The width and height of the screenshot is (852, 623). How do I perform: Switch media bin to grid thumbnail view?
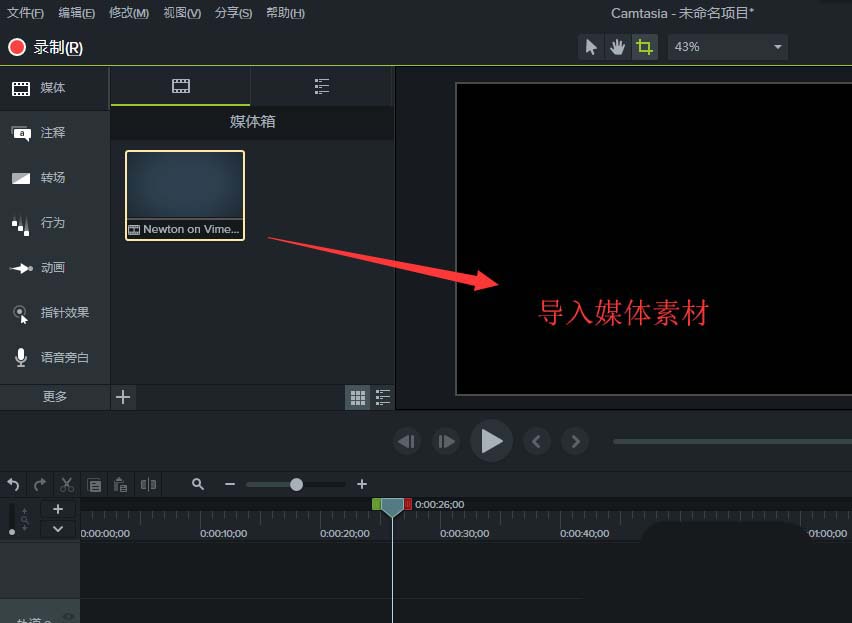358,398
